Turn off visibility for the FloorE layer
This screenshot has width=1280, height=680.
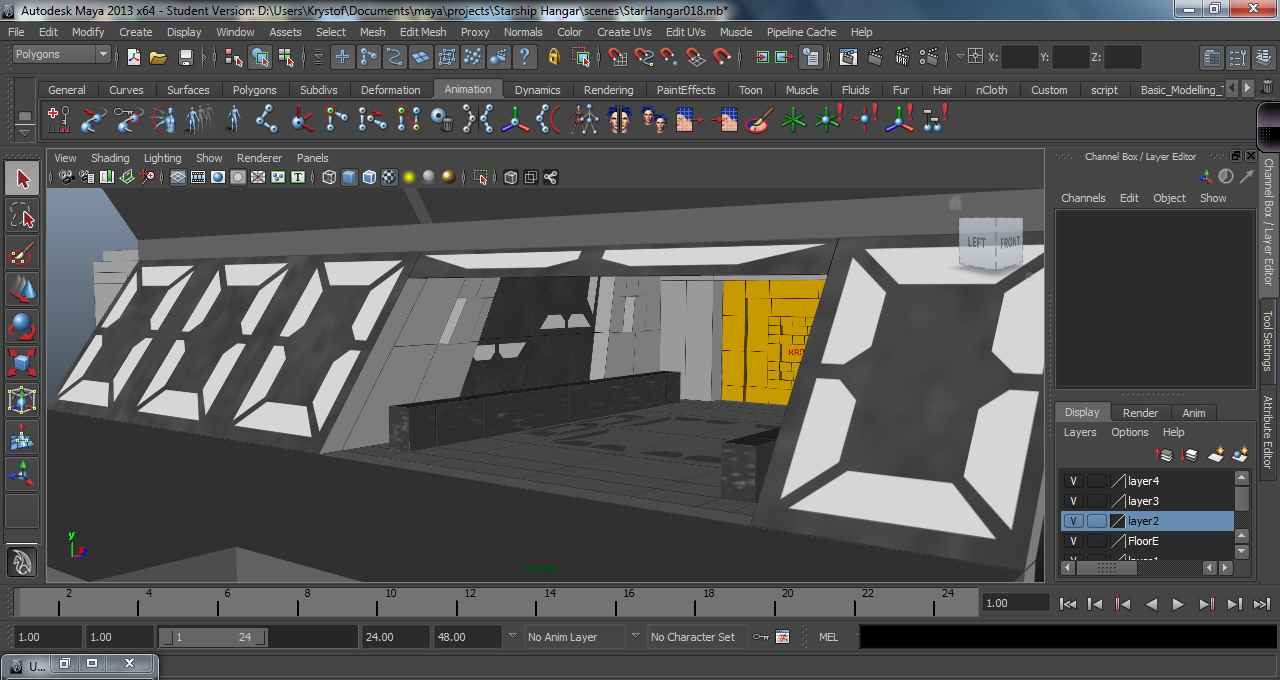click(1073, 541)
